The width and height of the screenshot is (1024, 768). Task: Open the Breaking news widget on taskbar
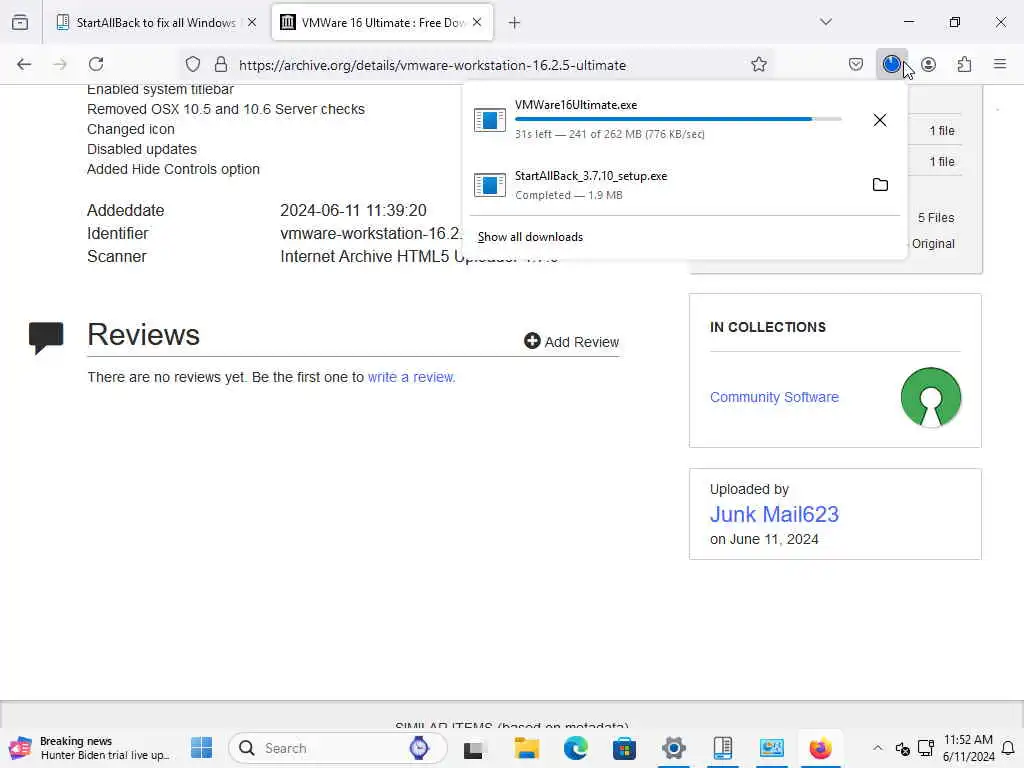90,748
